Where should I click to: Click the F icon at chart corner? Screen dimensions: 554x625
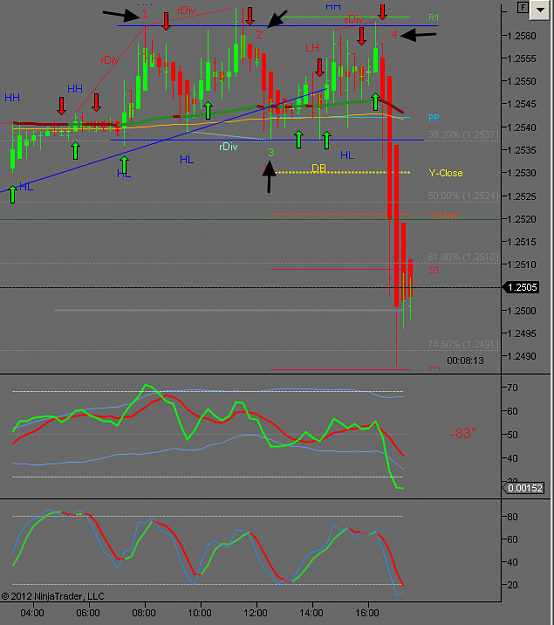click(x=522, y=8)
